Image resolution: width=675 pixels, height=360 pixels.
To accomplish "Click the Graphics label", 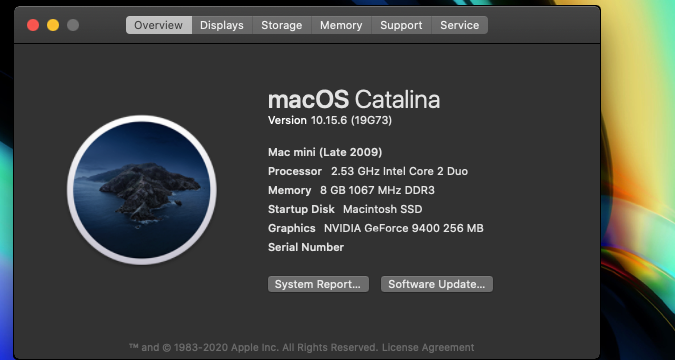I will point(291,228).
